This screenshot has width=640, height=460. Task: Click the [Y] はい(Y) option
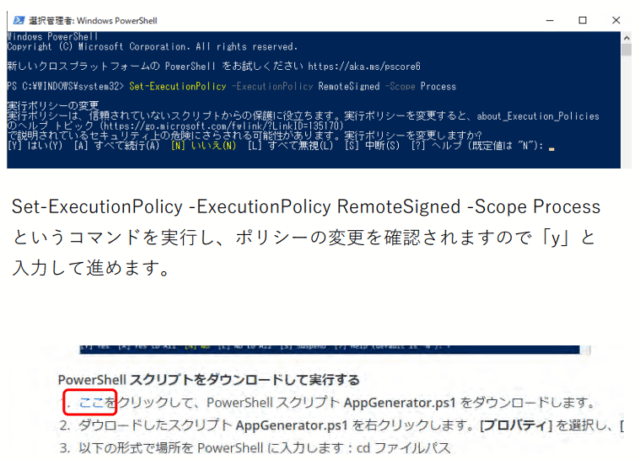pyautogui.click(x=36, y=145)
